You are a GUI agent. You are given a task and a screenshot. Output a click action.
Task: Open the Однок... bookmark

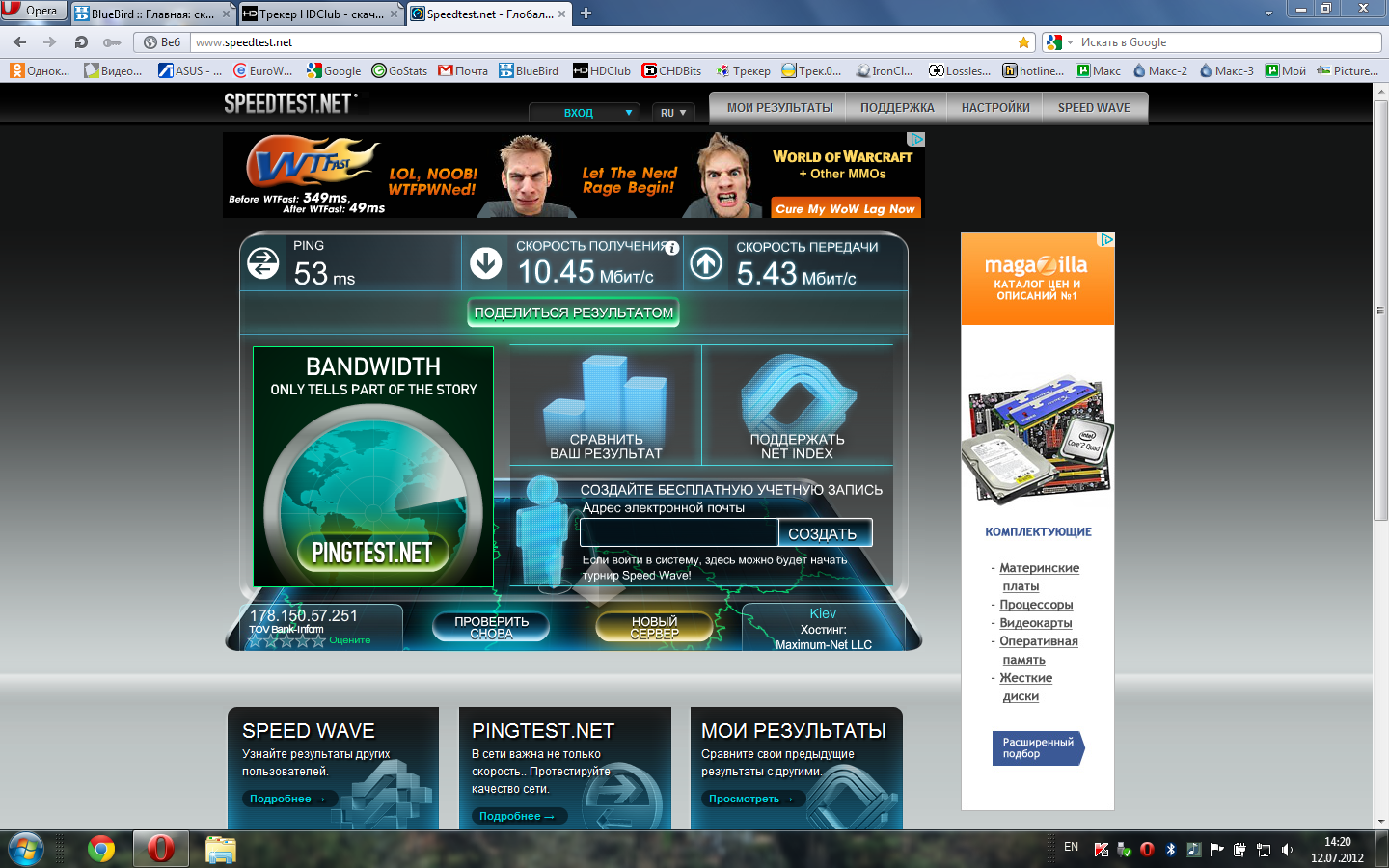[41, 70]
